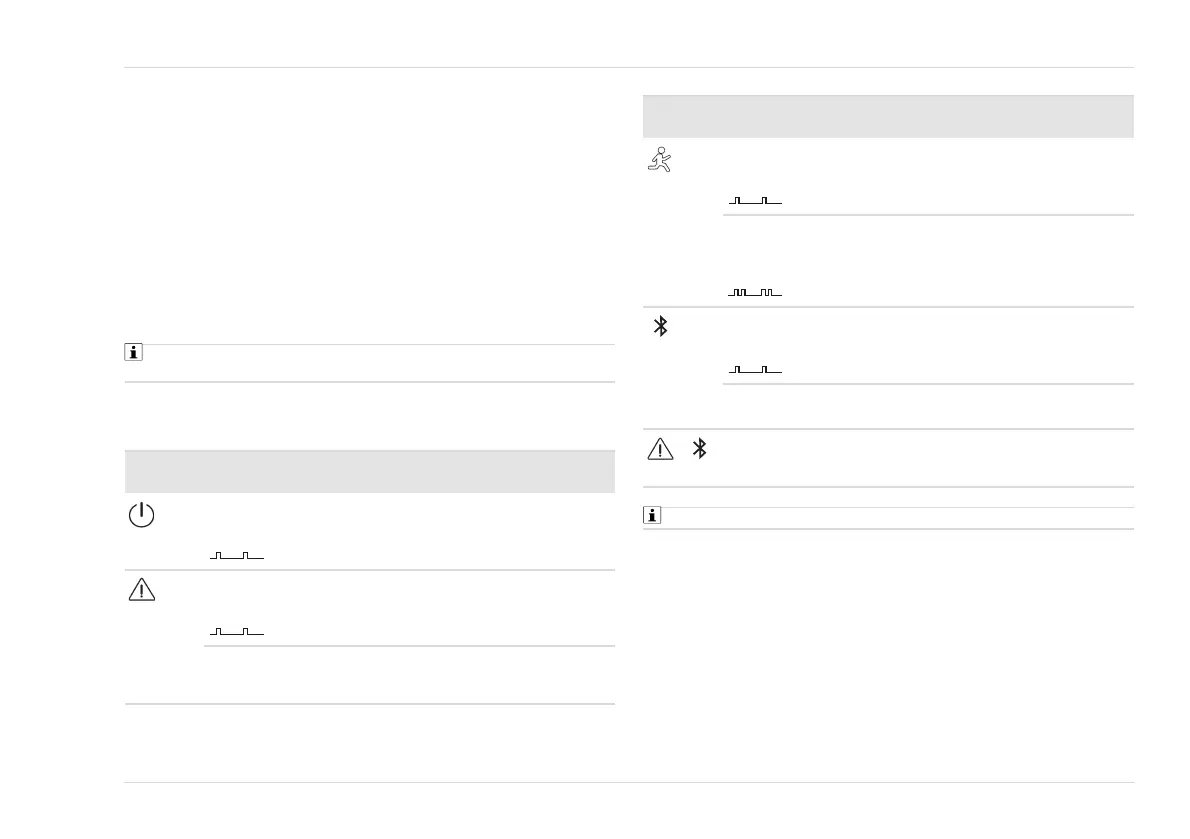
Task: Click the Bluetooth icon right of the warning triangle
Action: pos(700,449)
